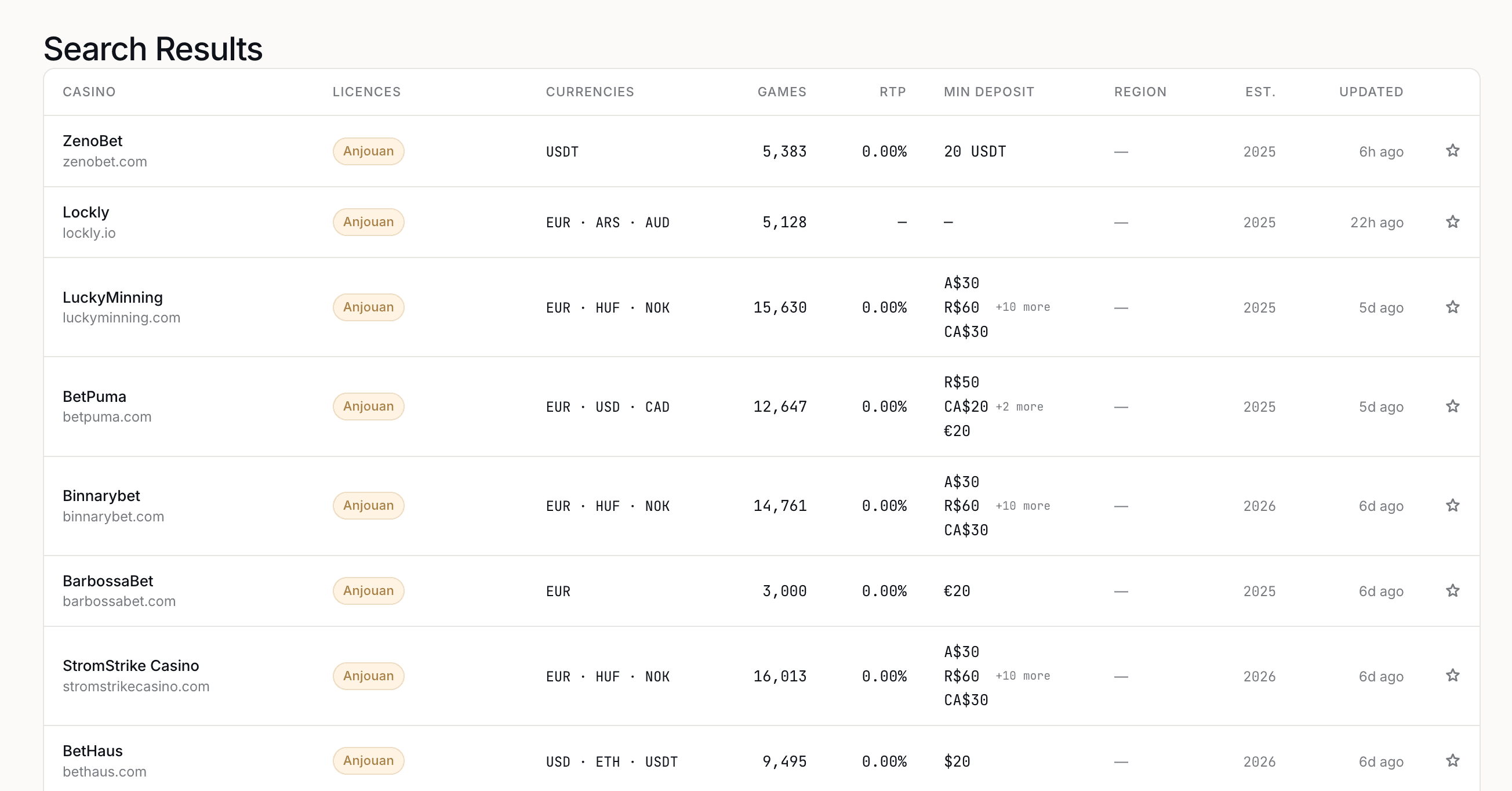Star the BarbossaBet row
This screenshot has width=1512, height=791.
(x=1452, y=591)
